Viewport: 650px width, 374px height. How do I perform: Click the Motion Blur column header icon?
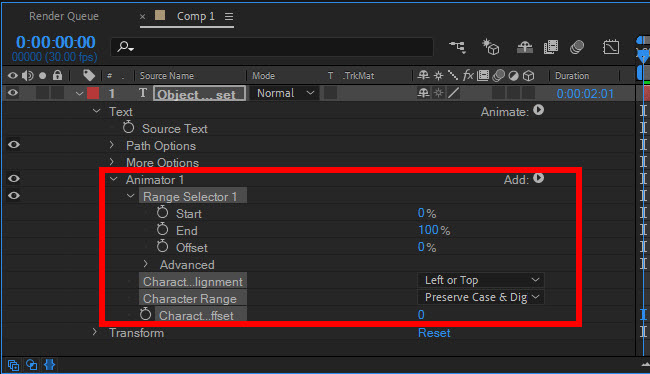(x=498, y=75)
